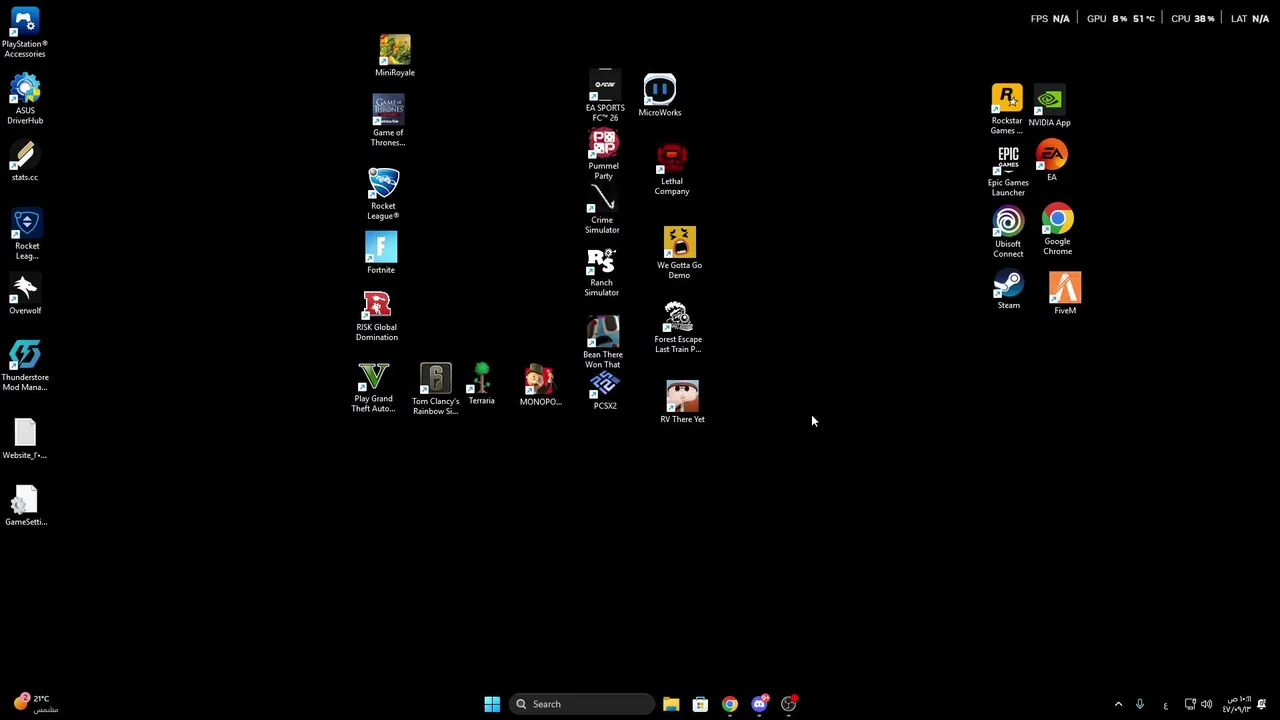Select the Website text file icon

coord(25,439)
